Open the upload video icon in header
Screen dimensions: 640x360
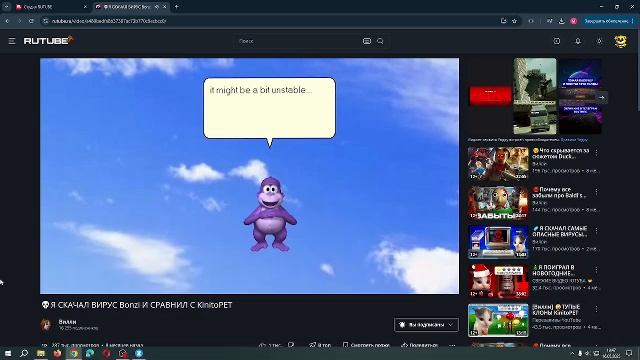pyautogui.click(x=557, y=41)
